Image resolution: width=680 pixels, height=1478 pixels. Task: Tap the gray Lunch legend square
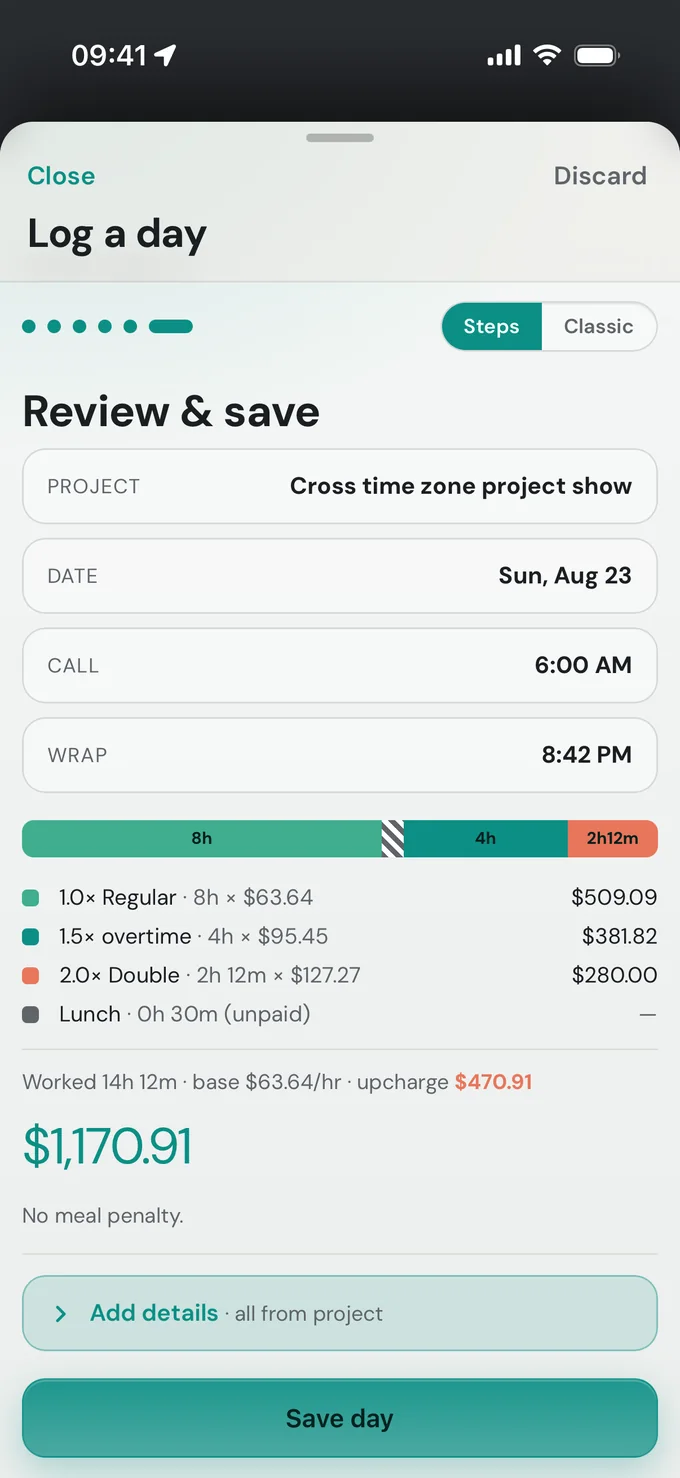(30, 1015)
